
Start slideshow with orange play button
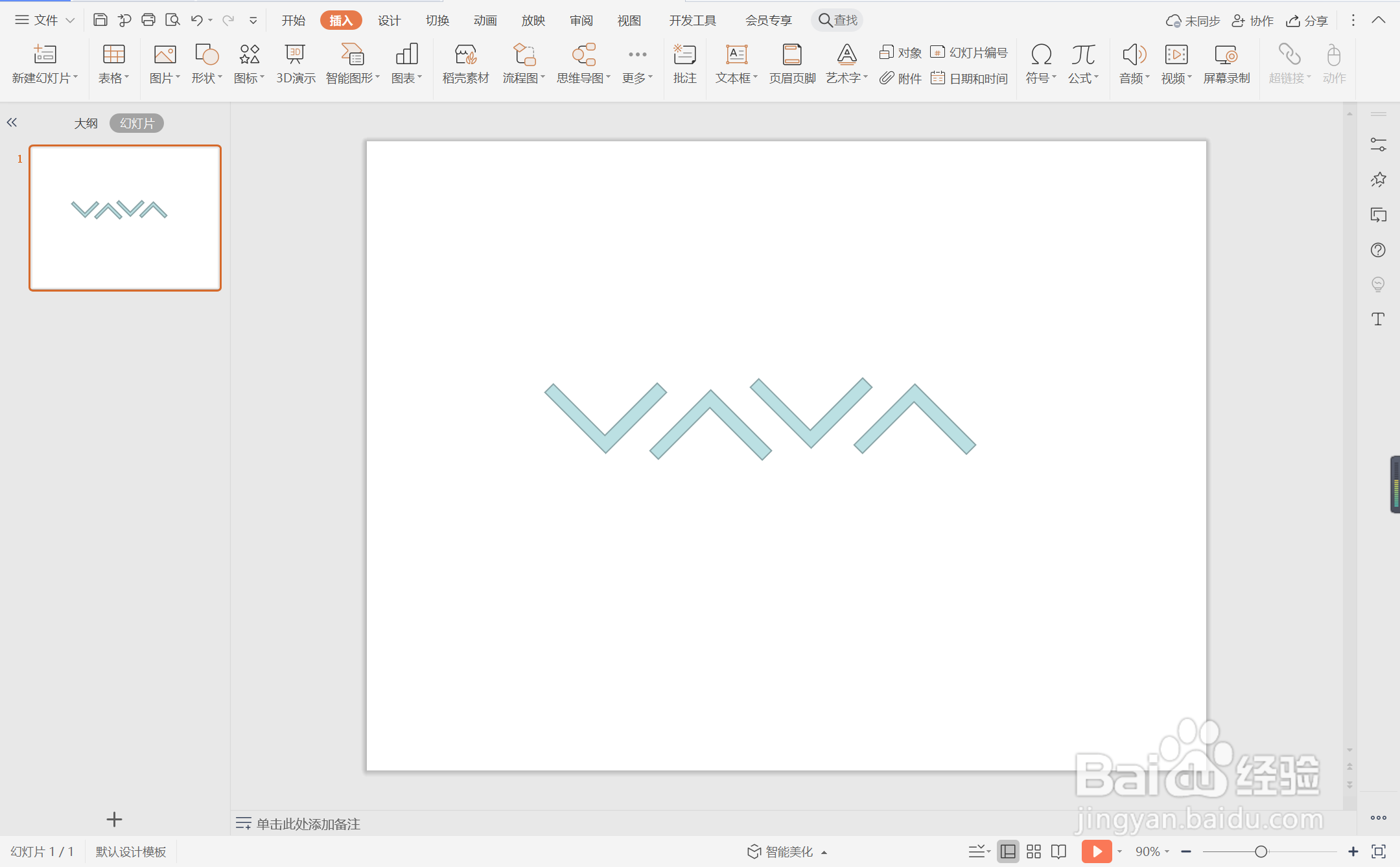click(1096, 851)
